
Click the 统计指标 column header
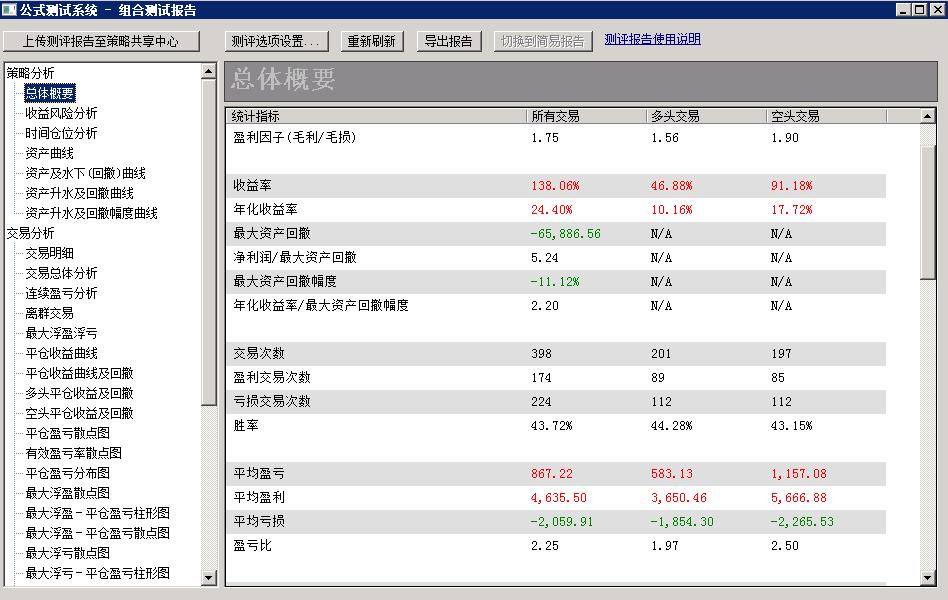(375, 116)
